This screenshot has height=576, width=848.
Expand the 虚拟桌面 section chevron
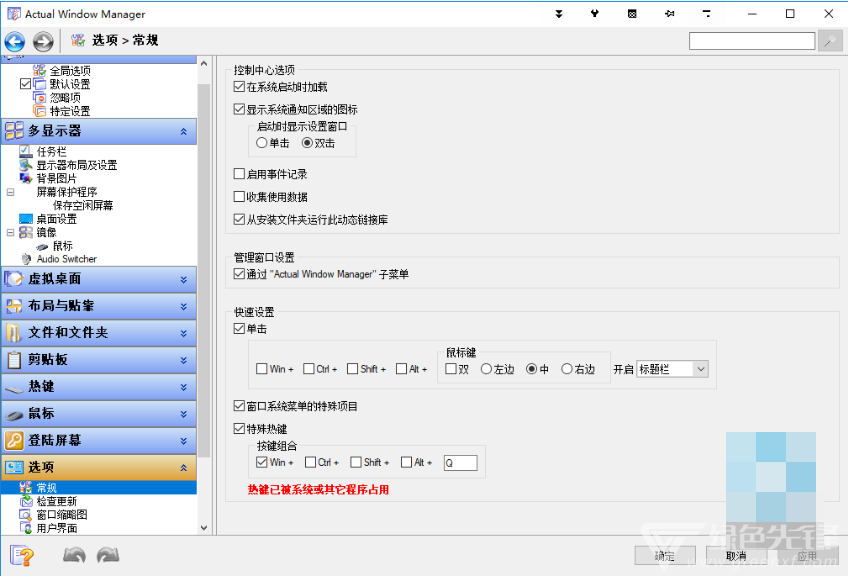(x=183, y=280)
